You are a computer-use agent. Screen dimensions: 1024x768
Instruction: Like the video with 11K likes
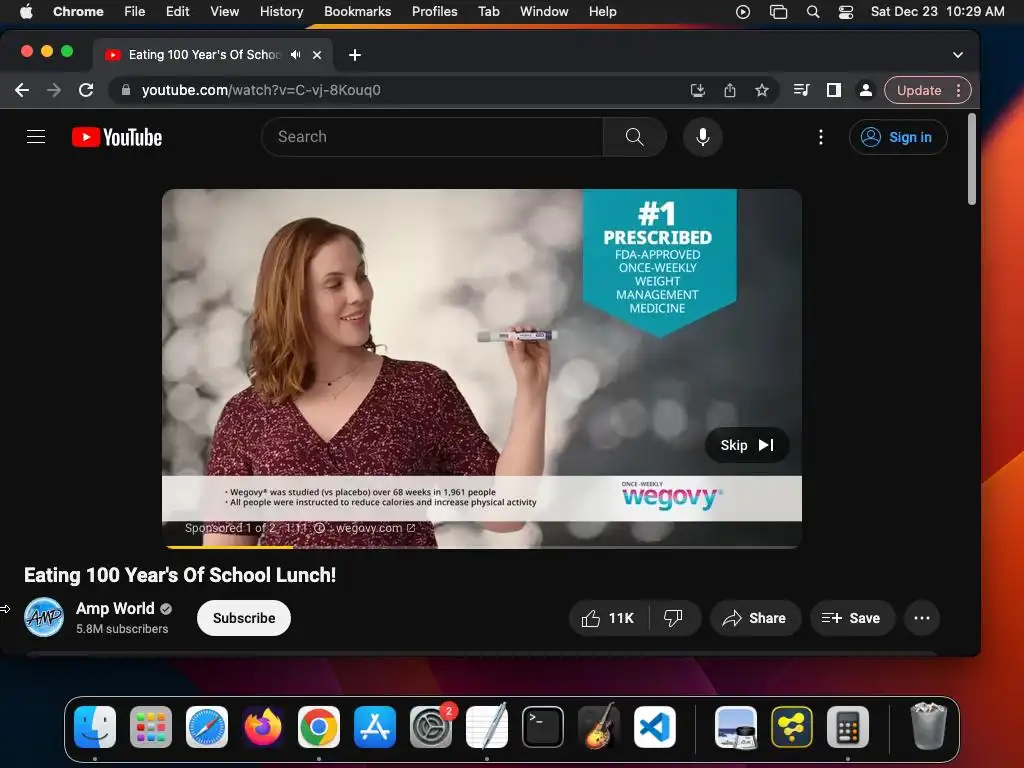[x=609, y=618]
